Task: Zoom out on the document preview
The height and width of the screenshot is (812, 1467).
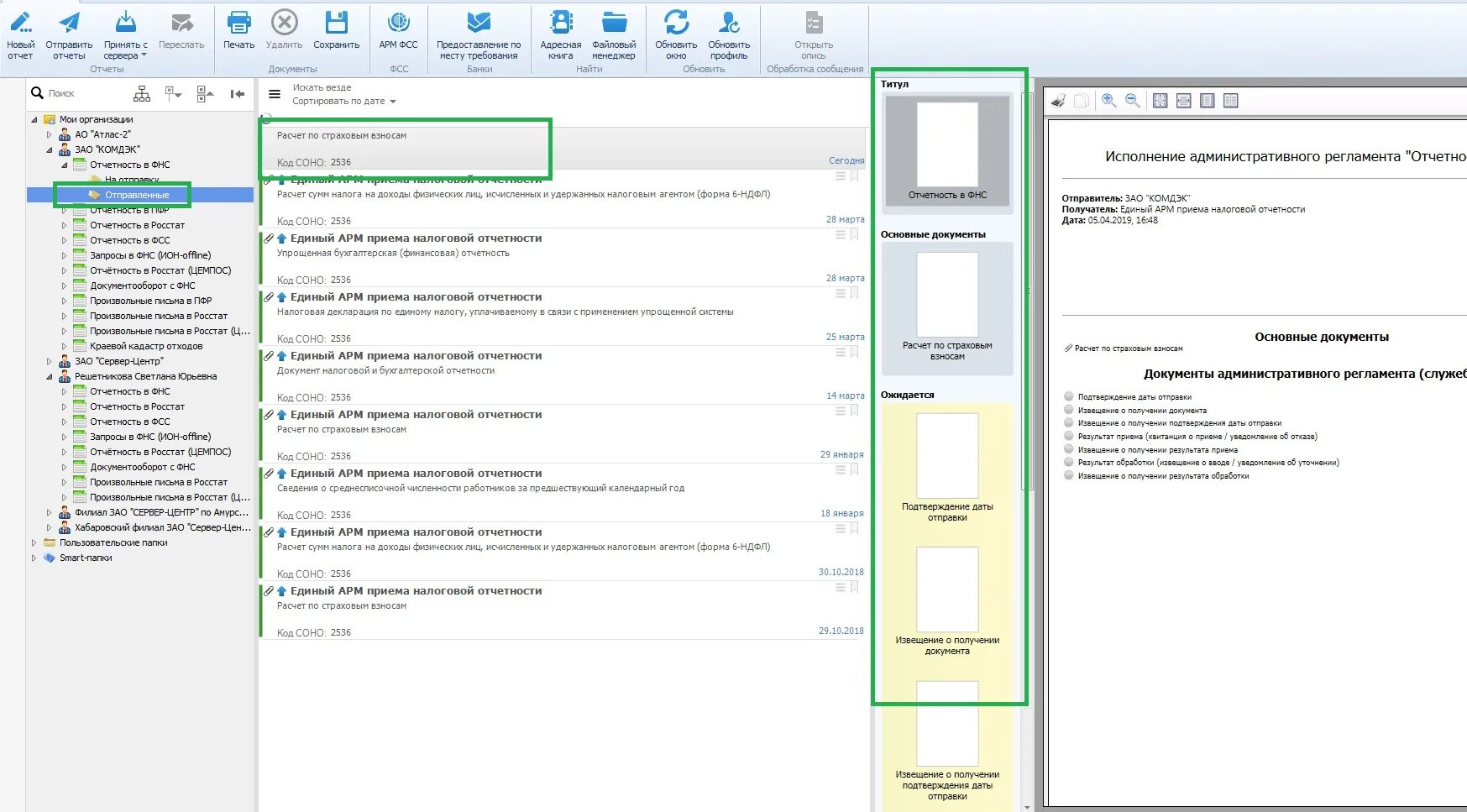Action: coord(1133,101)
